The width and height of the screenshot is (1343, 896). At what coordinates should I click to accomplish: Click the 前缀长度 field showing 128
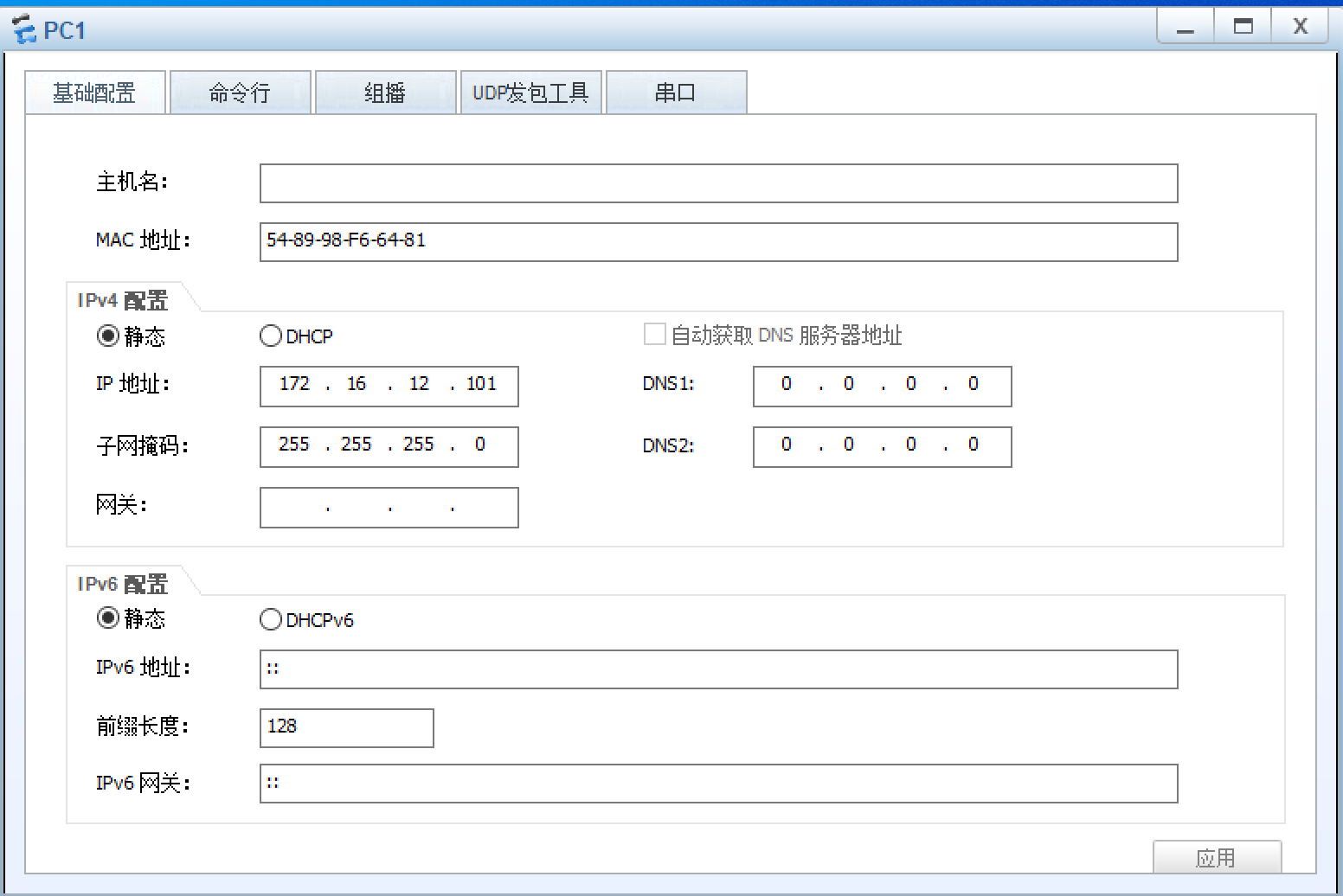point(346,727)
